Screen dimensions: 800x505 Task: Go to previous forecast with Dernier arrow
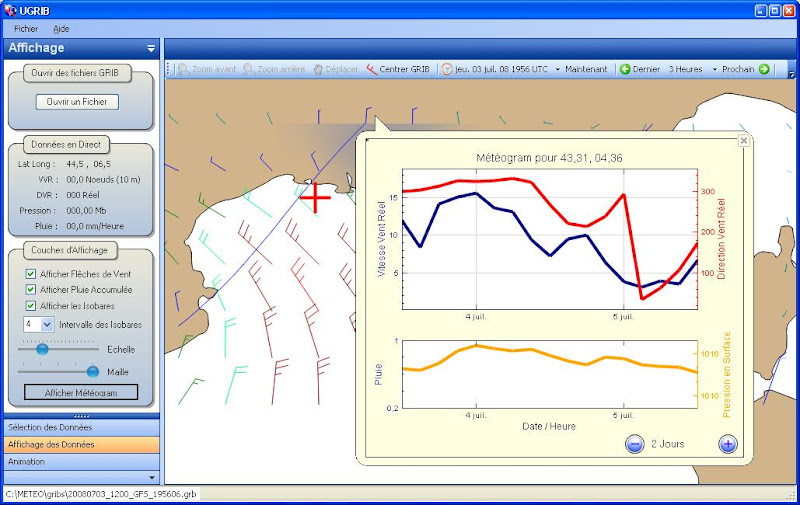point(625,70)
